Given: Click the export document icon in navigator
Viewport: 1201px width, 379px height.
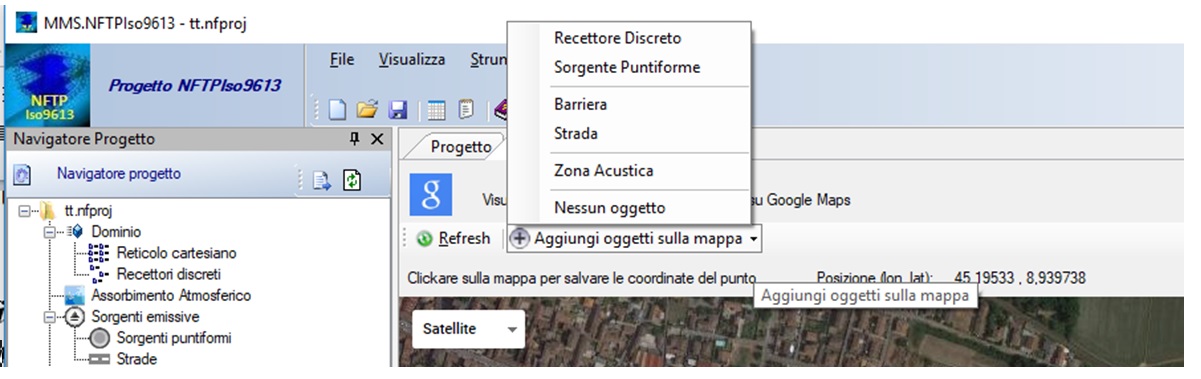Looking at the screenshot, I should point(322,180).
